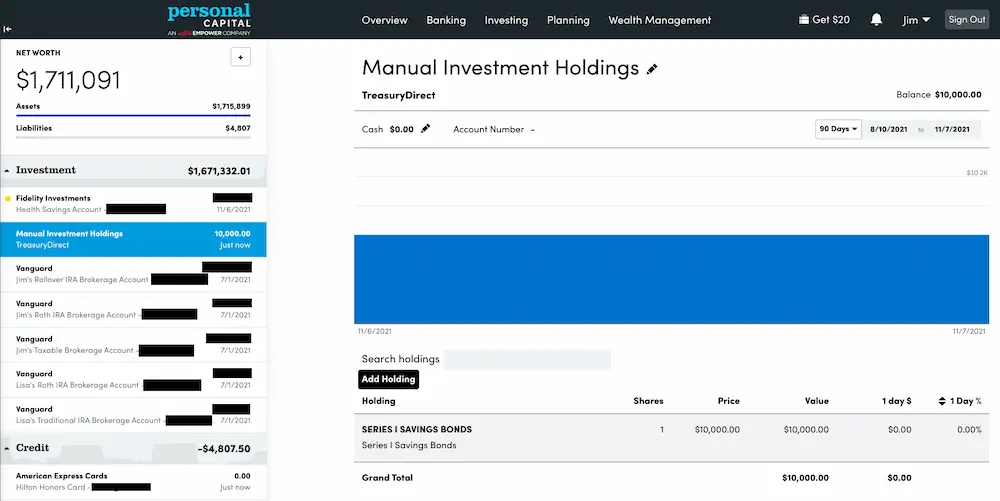The height and width of the screenshot is (501, 1000).
Task: Open the Personal Capital logo home
Action: click(x=209, y=19)
